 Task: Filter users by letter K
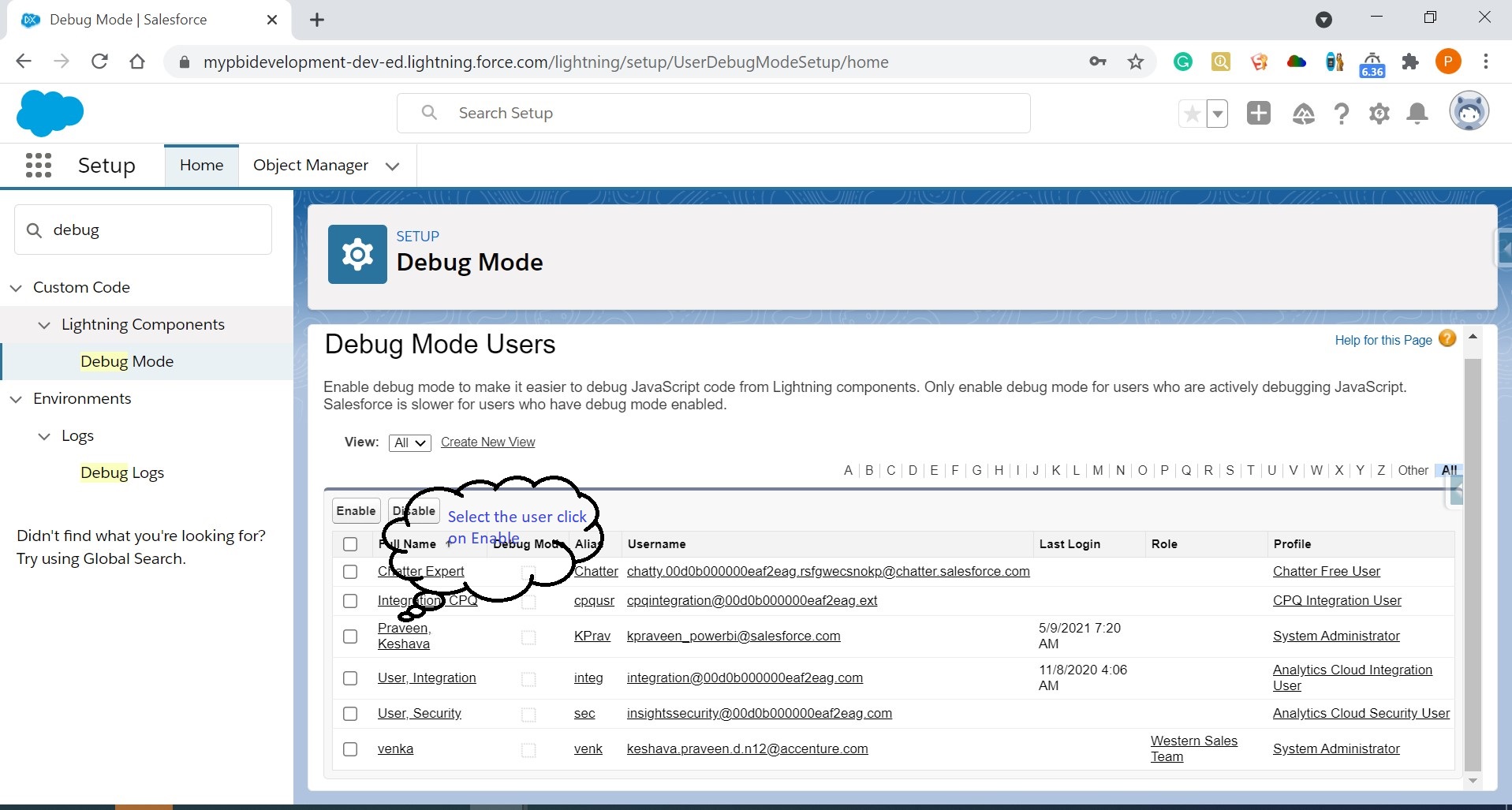pyautogui.click(x=1055, y=470)
